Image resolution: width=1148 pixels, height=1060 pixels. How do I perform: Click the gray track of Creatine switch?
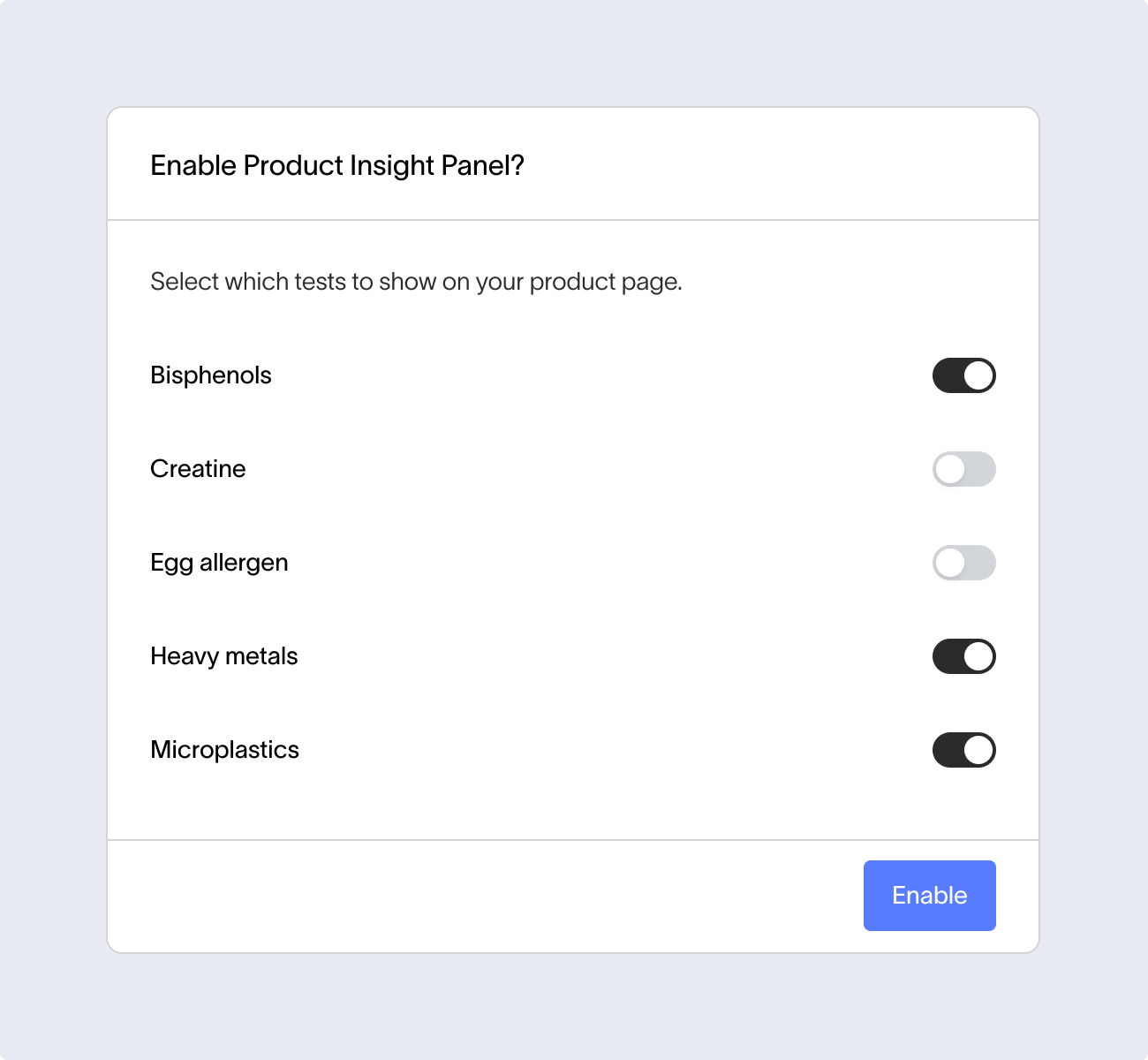pyautogui.click(x=980, y=469)
